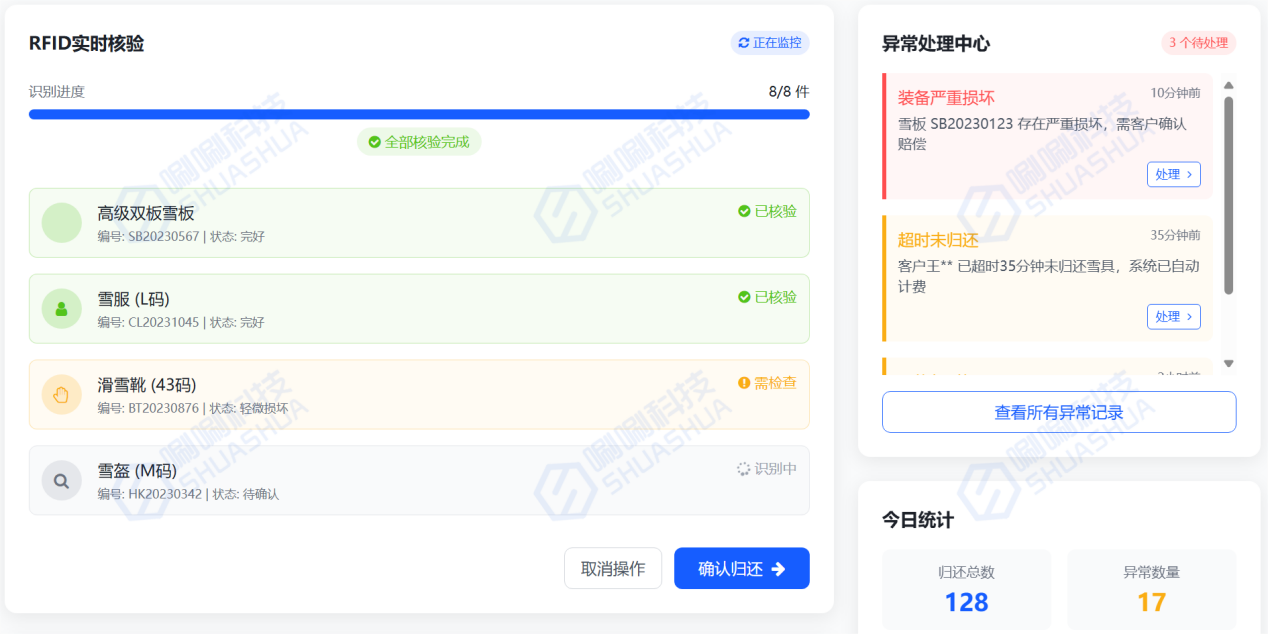The width and height of the screenshot is (1268, 634).
Task: Click the 识别中 spinner icon on 雪盔
Action: 743,469
